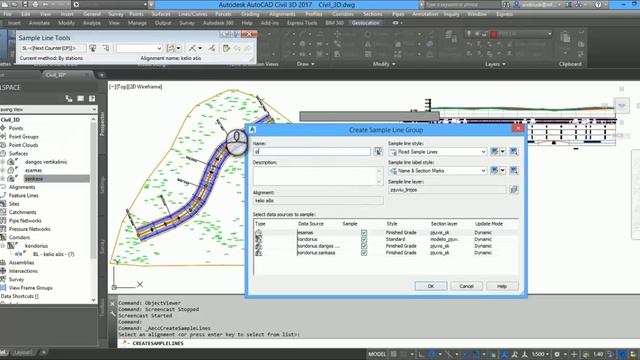This screenshot has width=640, height=360.
Task: Click OK in Create Sample Line Group
Action: [x=431, y=286]
